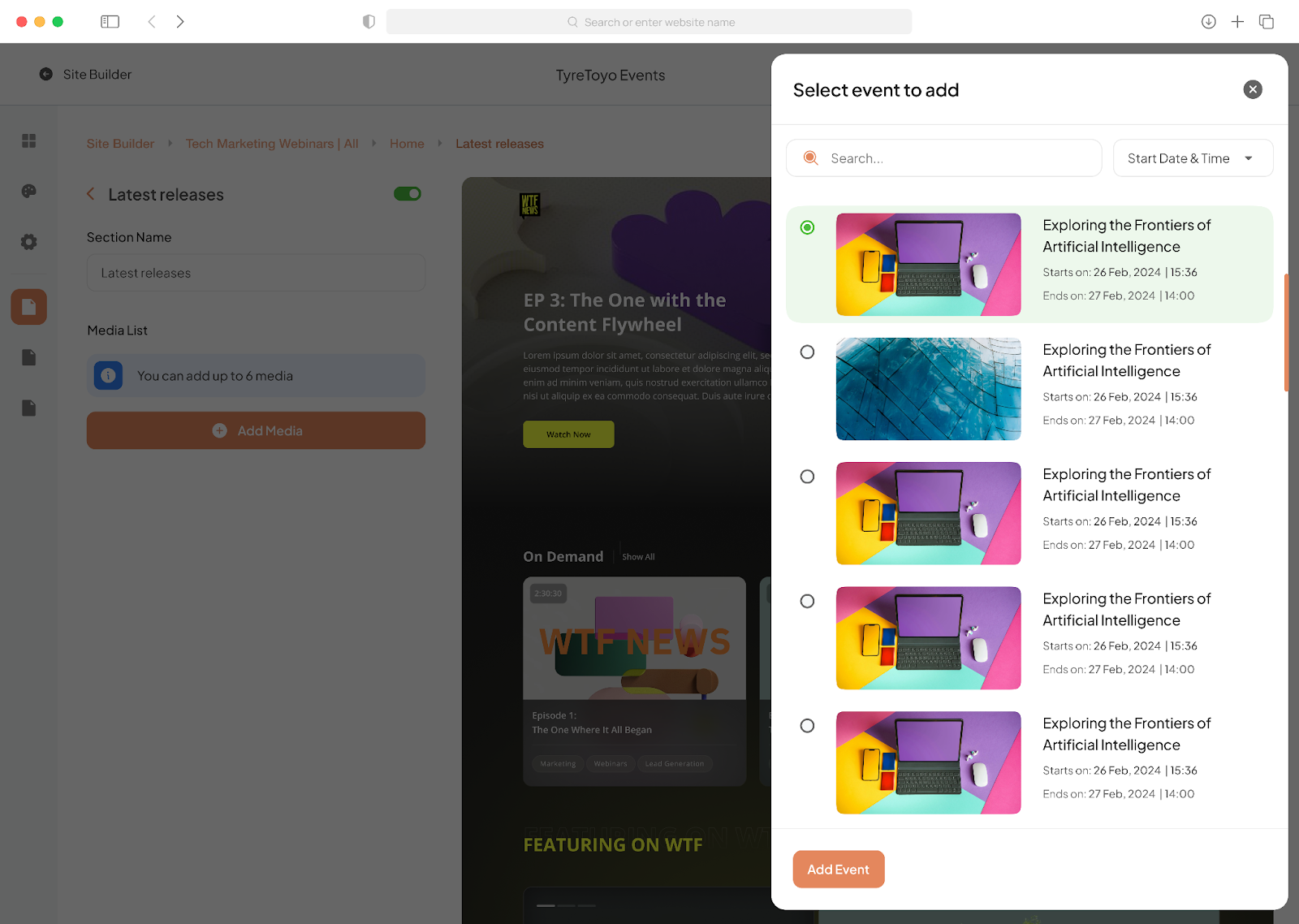This screenshot has width=1299, height=924.
Task: Click the WTF News logo in the preview
Action: tap(529, 205)
